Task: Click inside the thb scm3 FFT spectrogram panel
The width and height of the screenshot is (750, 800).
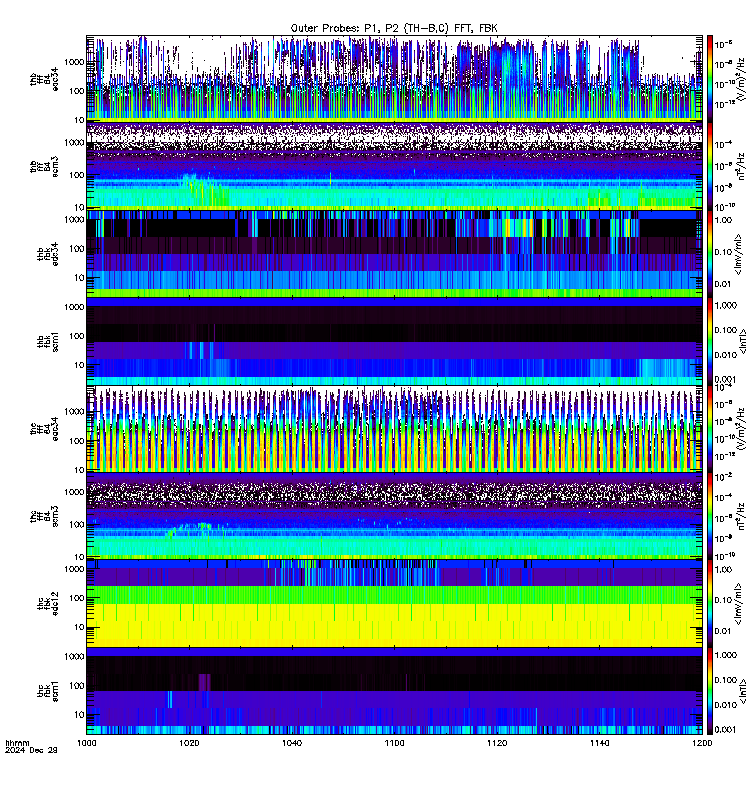Action: pos(394,166)
